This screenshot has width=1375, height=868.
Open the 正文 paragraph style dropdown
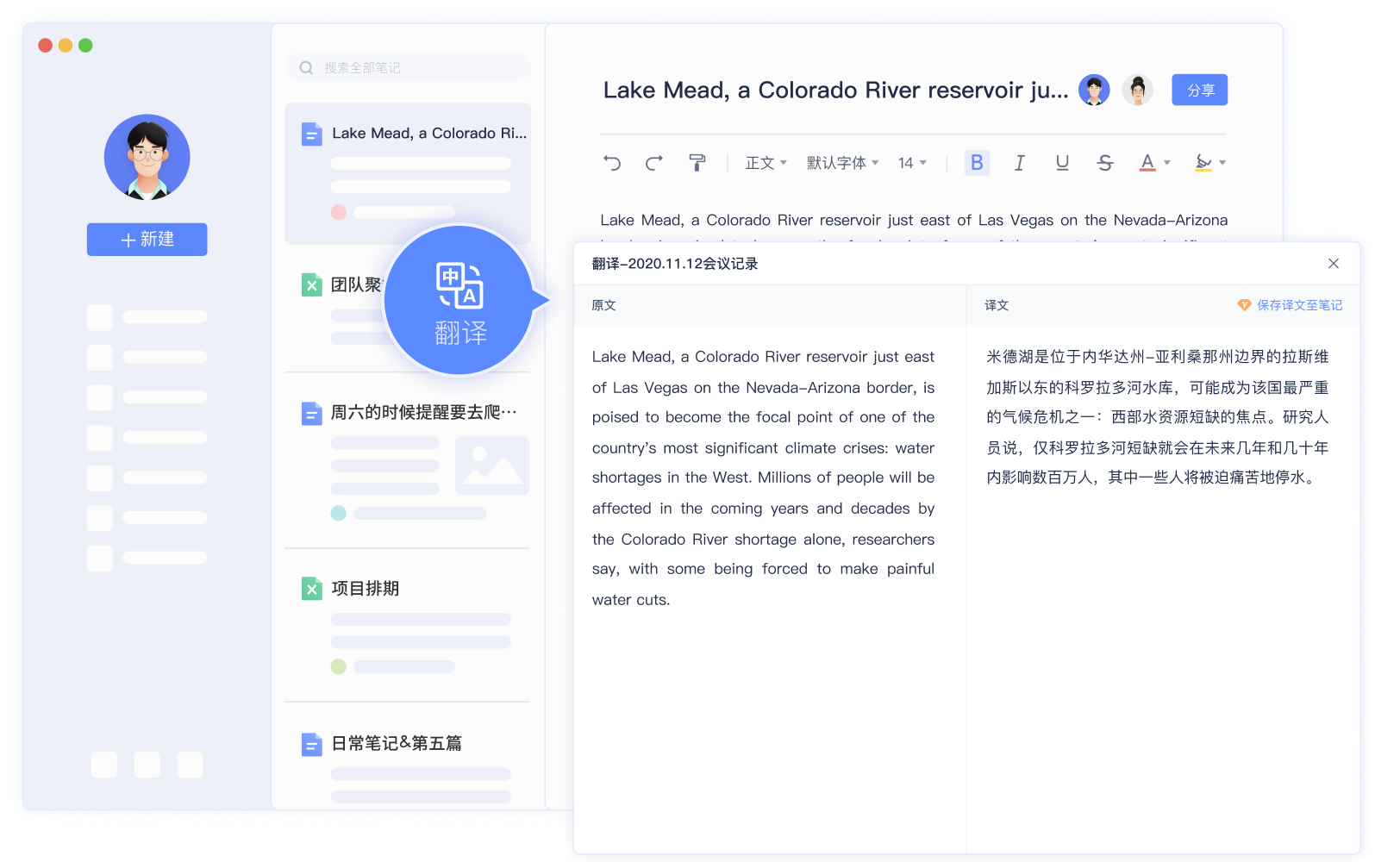(x=766, y=163)
